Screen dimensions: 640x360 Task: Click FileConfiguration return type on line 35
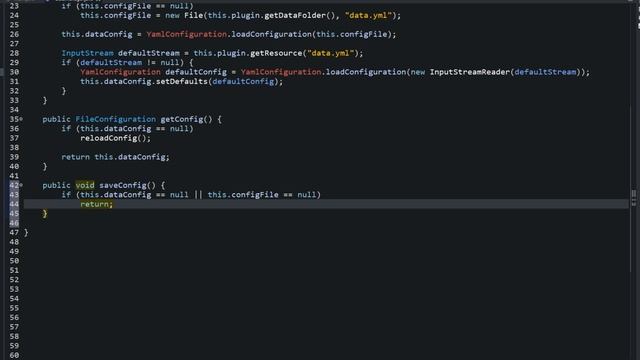[x=116, y=119]
